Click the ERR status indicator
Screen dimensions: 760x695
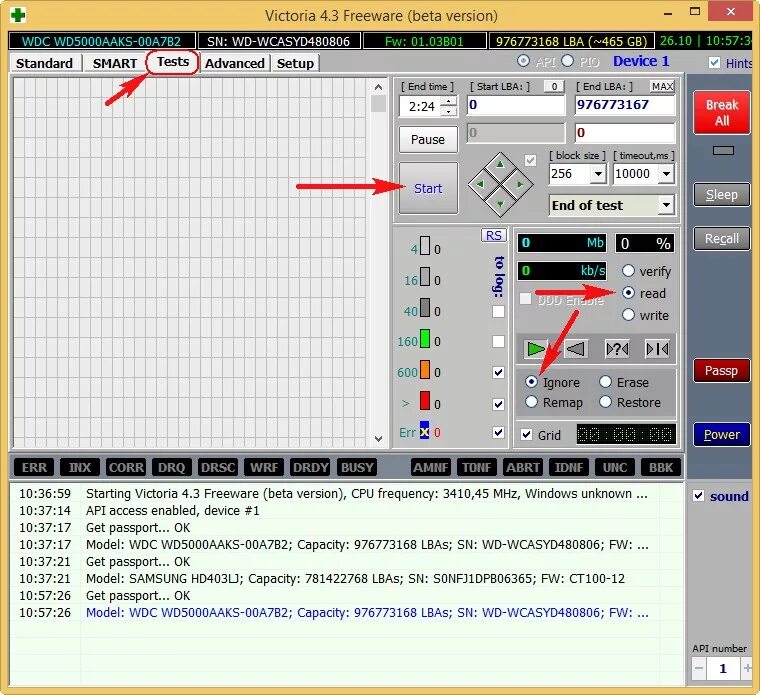click(34, 467)
